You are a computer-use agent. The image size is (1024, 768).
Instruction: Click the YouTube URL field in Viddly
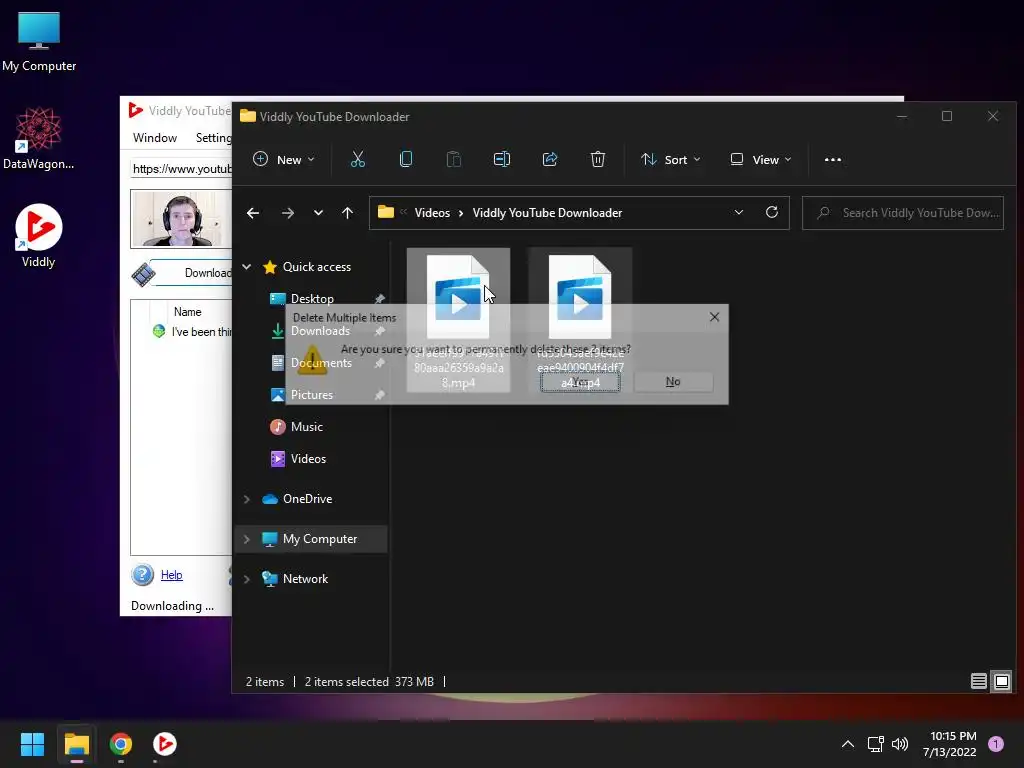181,169
